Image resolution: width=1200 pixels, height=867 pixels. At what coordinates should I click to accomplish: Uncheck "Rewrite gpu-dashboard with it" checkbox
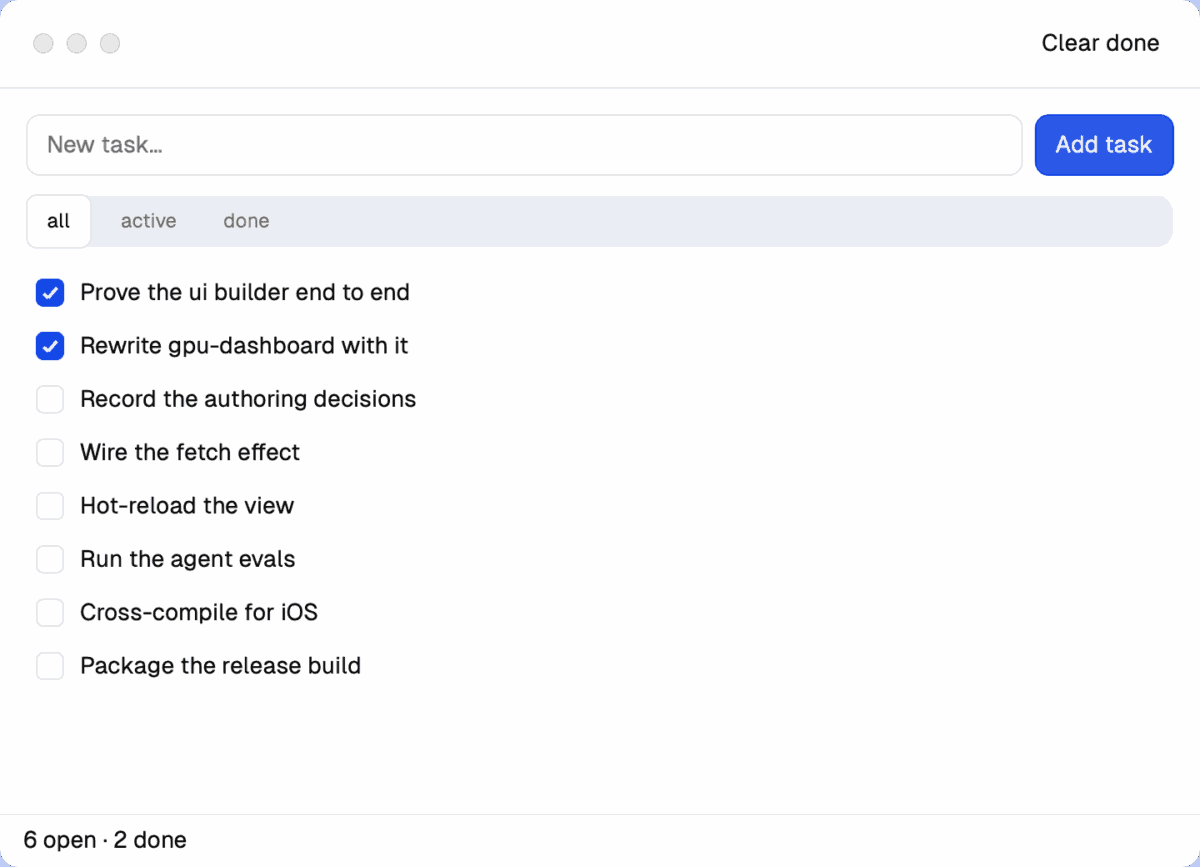pyautogui.click(x=50, y=346)
